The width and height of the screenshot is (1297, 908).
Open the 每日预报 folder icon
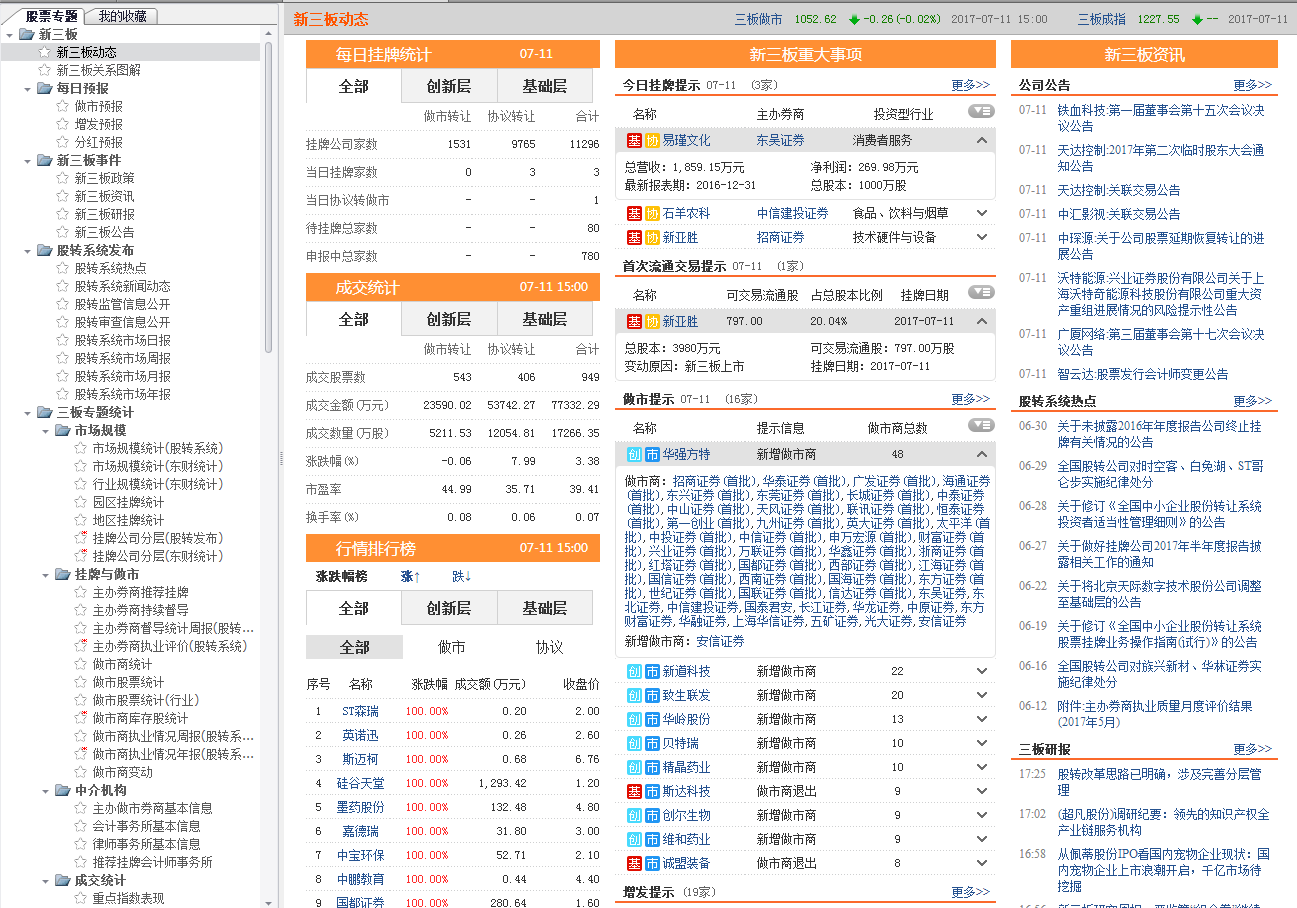coord(45,88)
